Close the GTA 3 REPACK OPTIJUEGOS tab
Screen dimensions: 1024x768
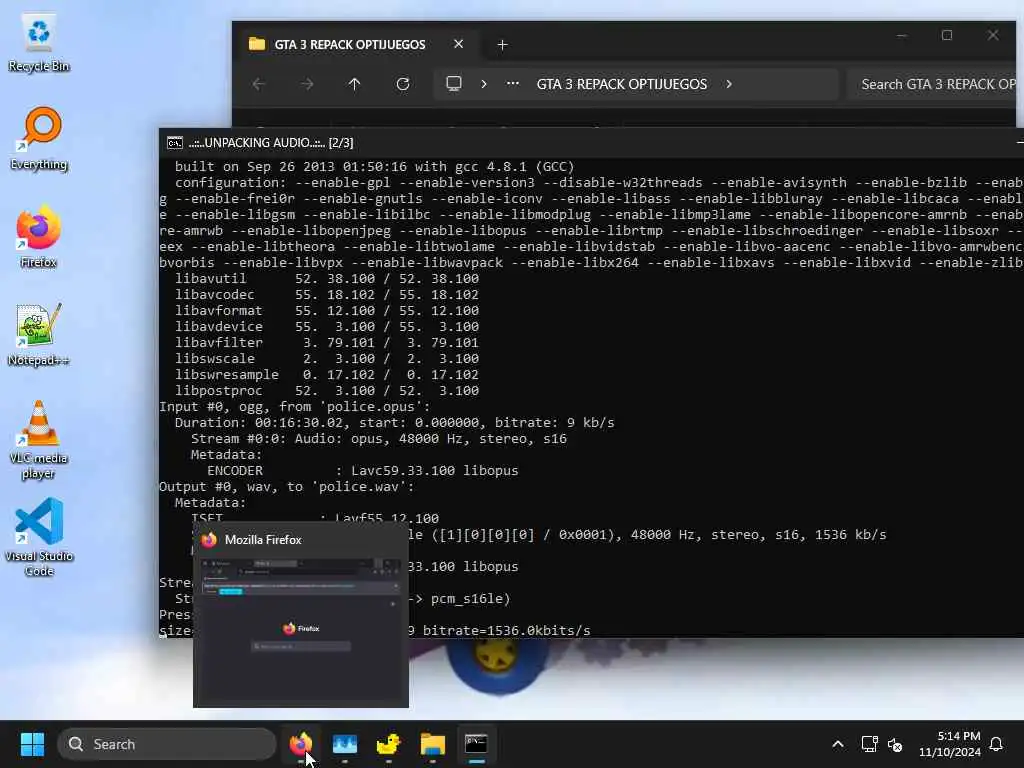458,44
